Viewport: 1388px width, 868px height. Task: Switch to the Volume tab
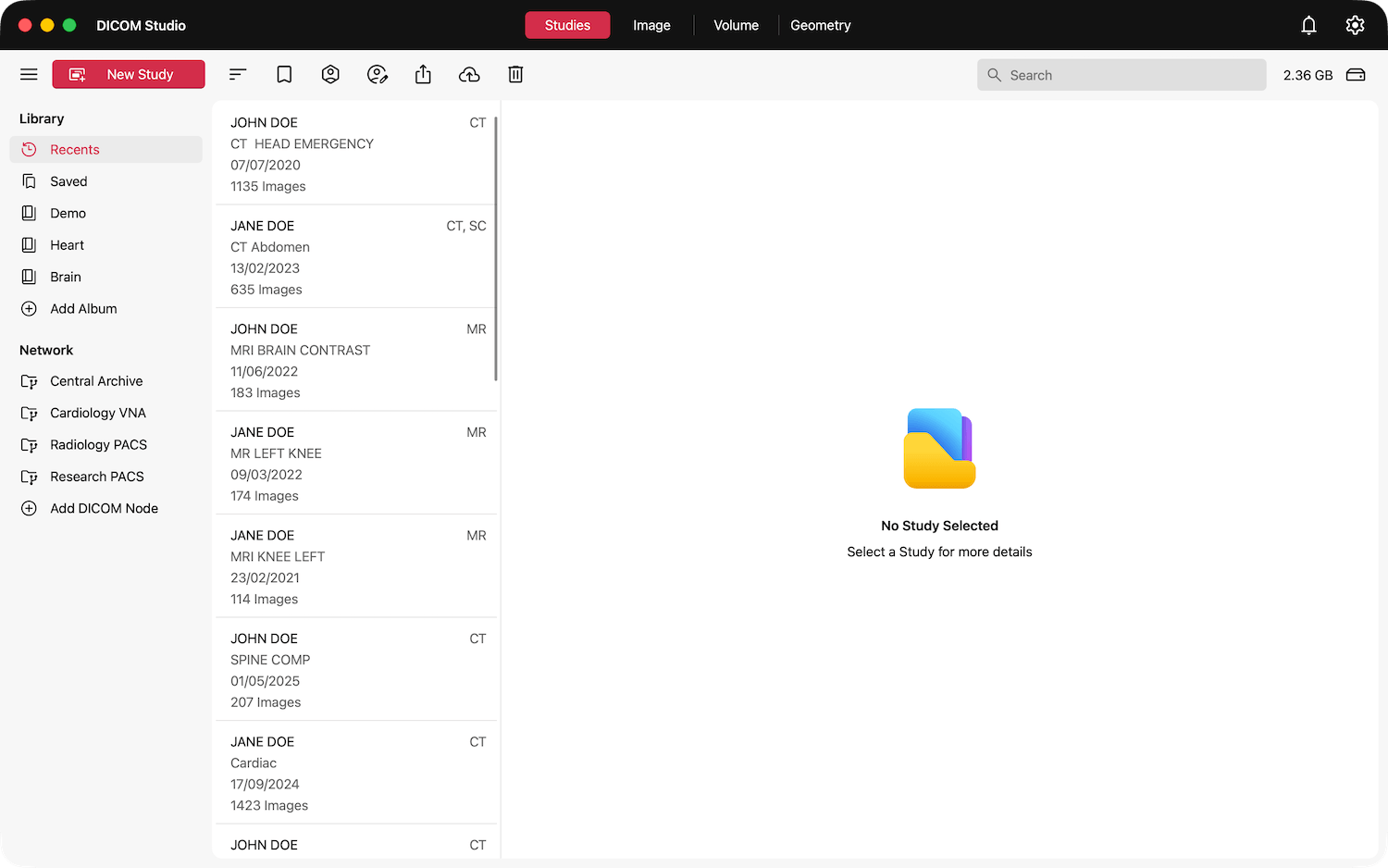[736, 25]
